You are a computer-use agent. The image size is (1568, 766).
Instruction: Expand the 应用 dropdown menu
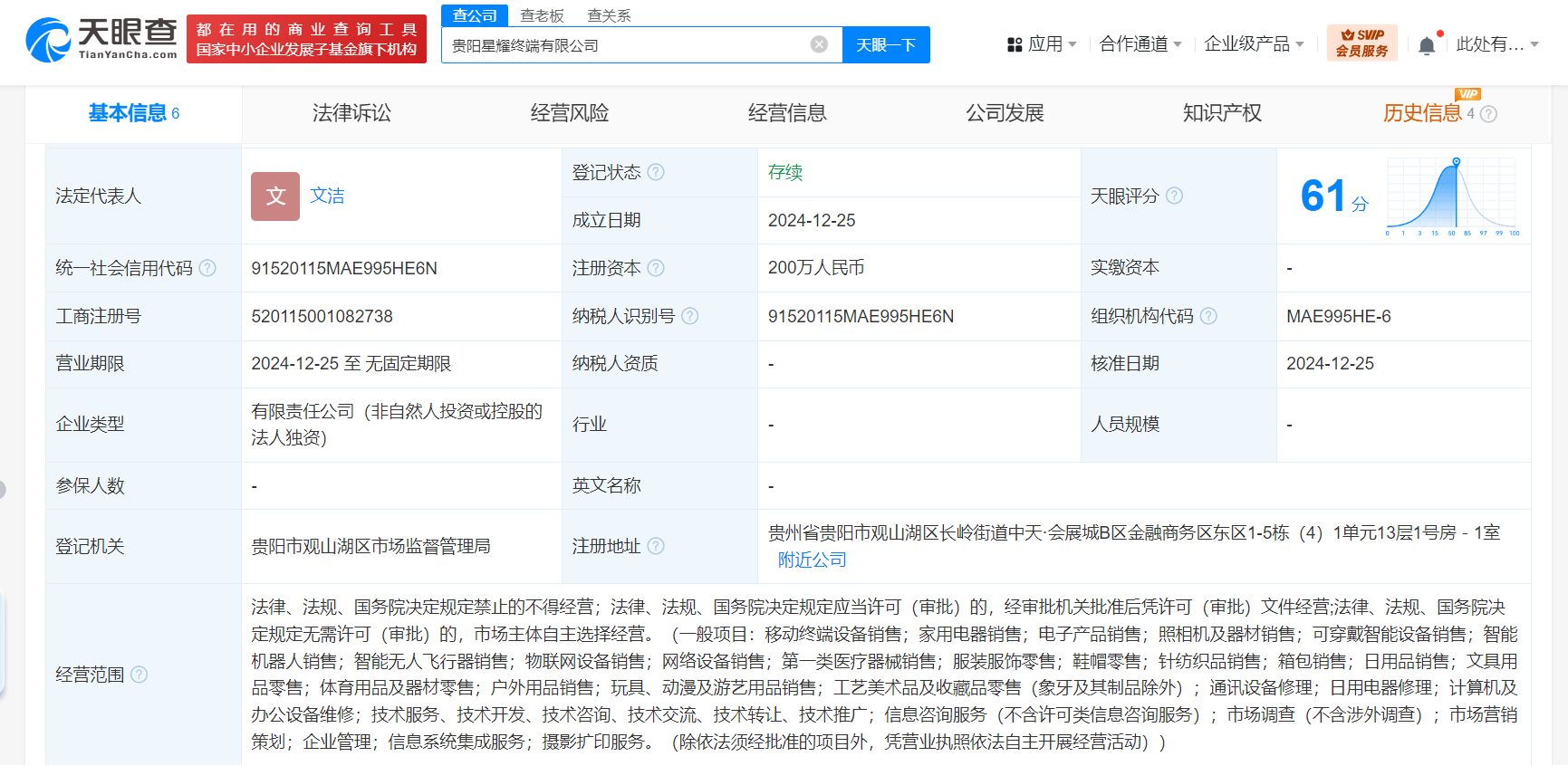[1042, 44]
